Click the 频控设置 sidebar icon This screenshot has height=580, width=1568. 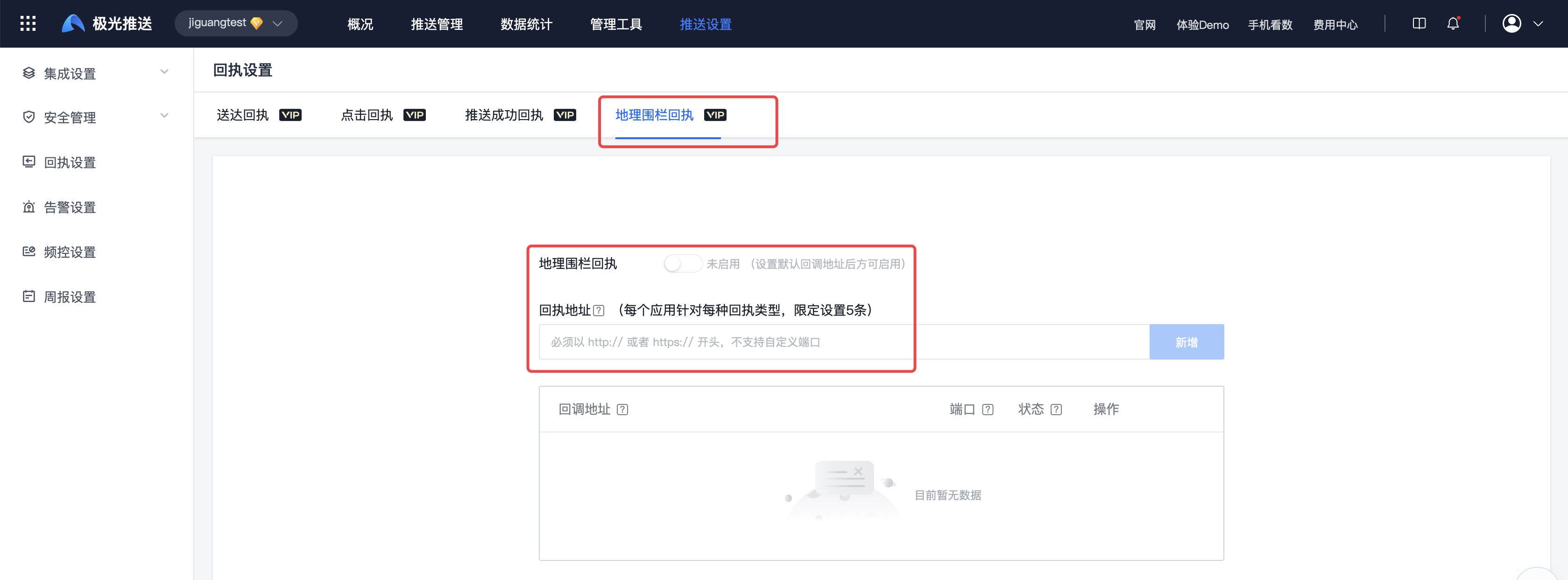click(x=28, y=251)
